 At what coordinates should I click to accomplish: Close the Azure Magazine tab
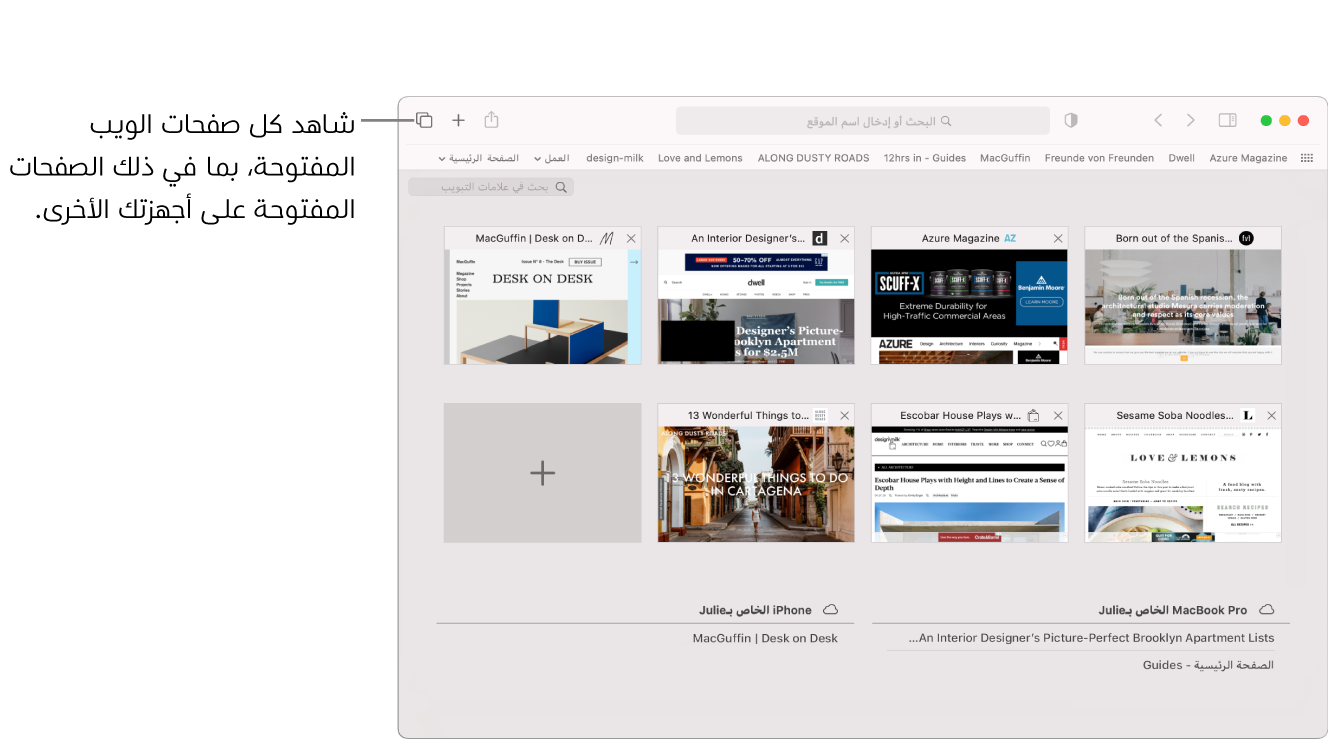click(x=1058, y=239)
